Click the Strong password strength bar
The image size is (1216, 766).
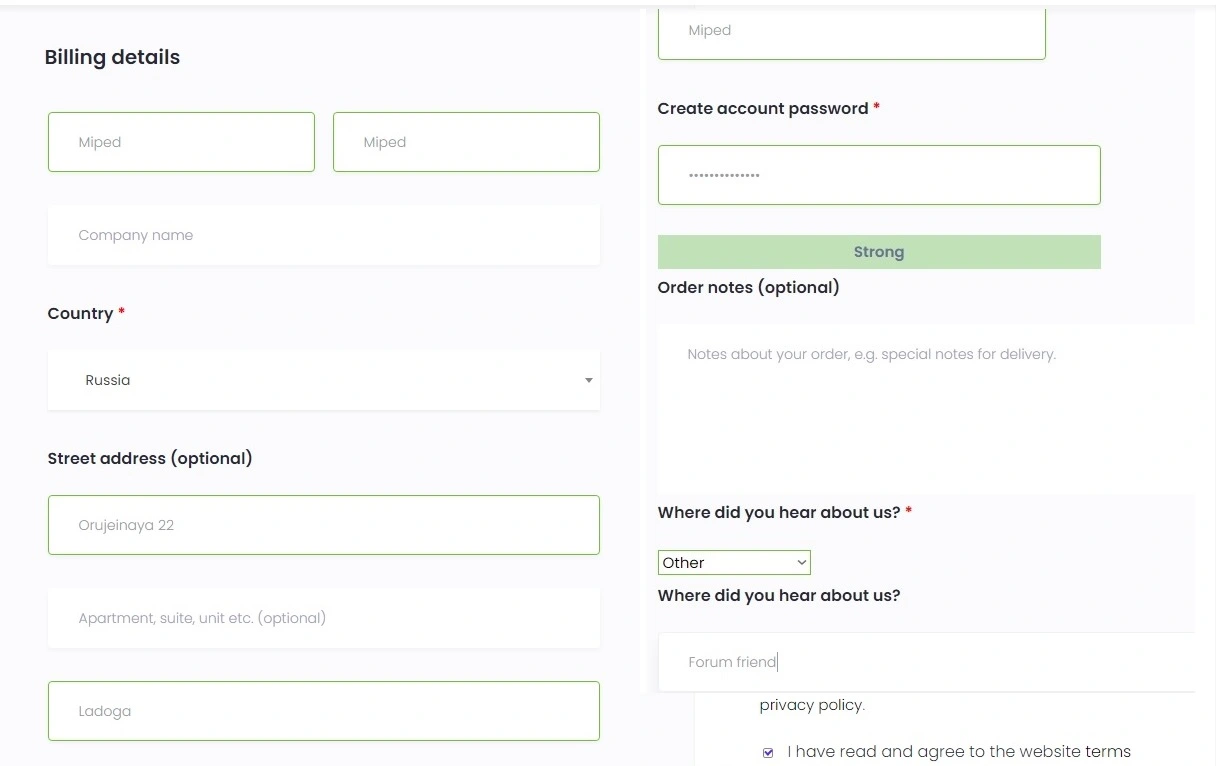pos(879,252)
